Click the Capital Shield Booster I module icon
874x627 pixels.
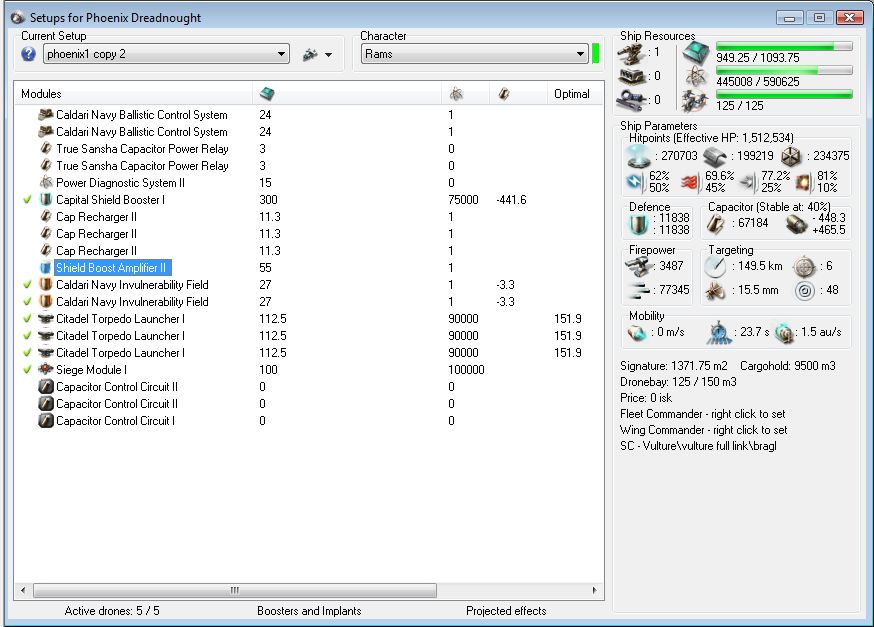46,200
